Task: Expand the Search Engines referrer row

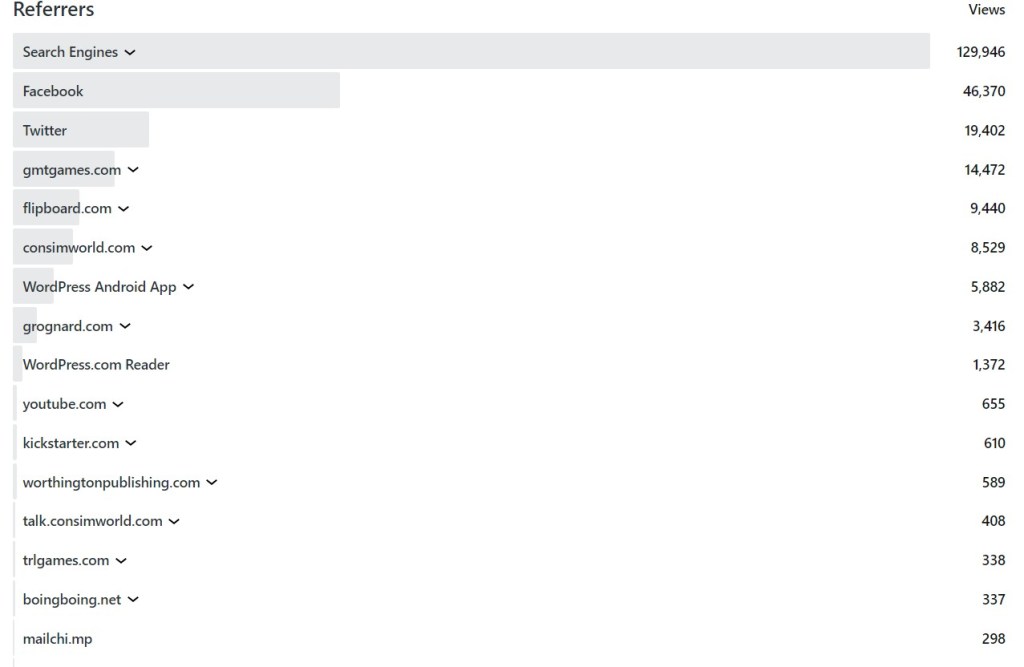Action: [x=130, y=52]
